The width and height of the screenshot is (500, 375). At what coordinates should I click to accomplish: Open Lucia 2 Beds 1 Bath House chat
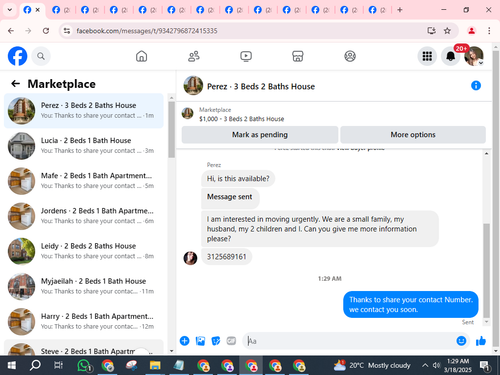[x=84, y=146]
